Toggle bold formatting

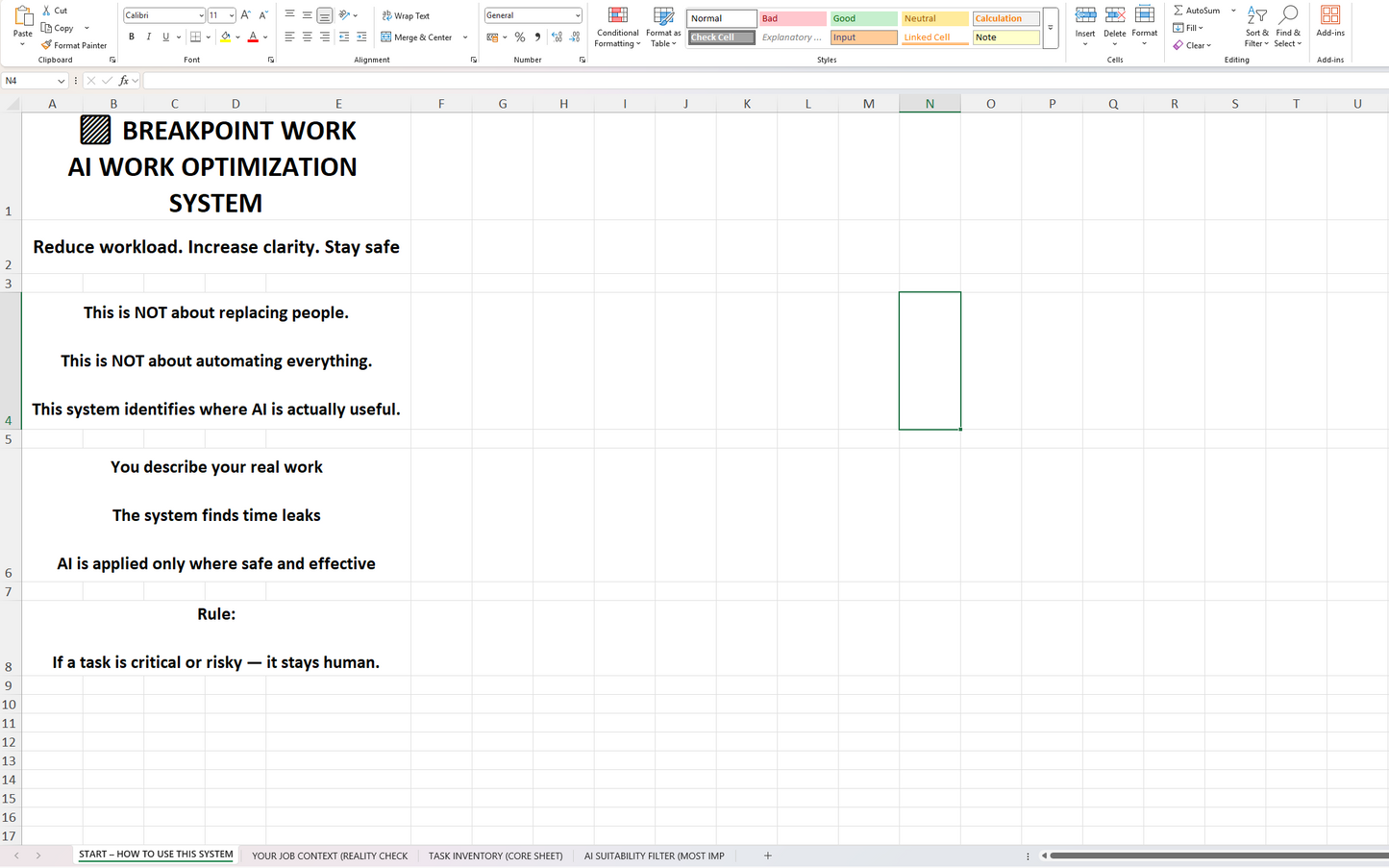click(132, 37)
